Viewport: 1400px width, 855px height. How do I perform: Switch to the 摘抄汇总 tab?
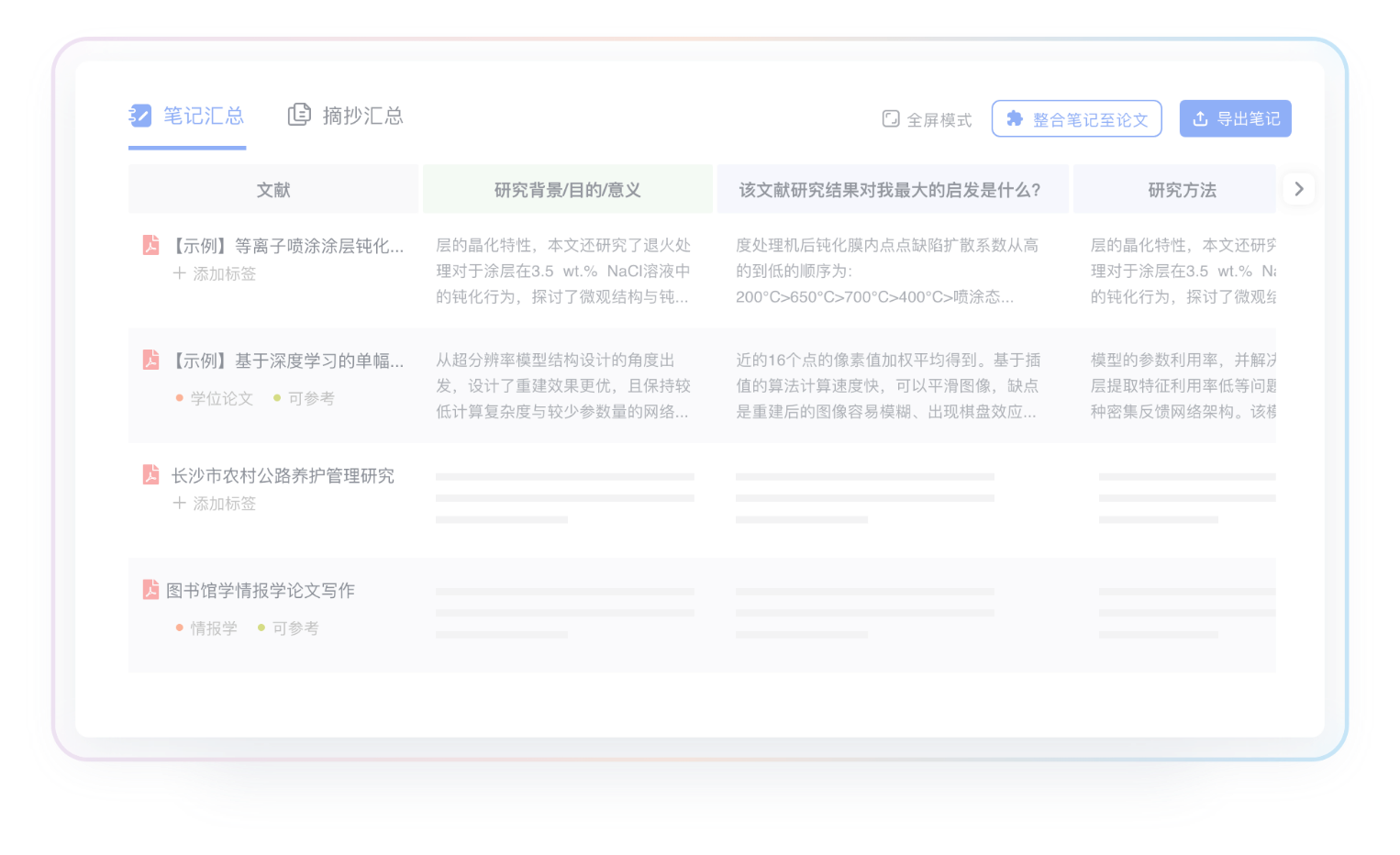[362, 116]
